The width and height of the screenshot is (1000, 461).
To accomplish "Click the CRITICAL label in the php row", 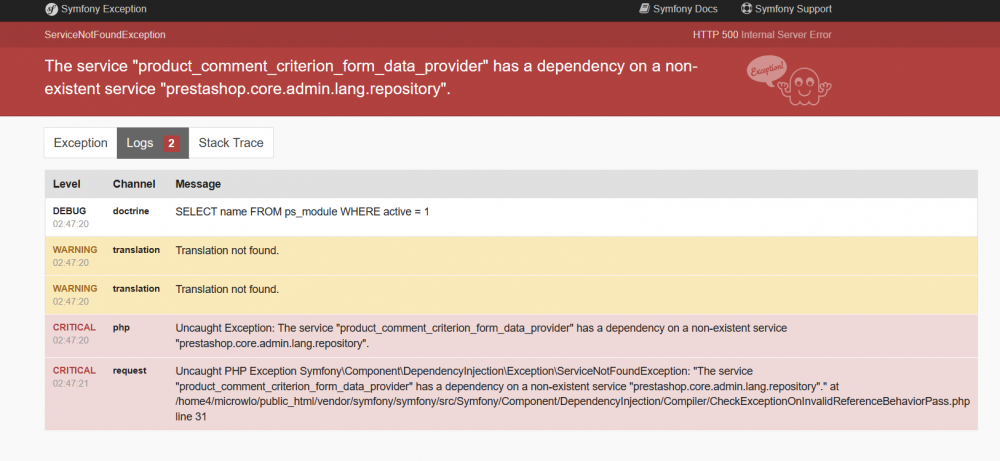I will tap(74, 327).
